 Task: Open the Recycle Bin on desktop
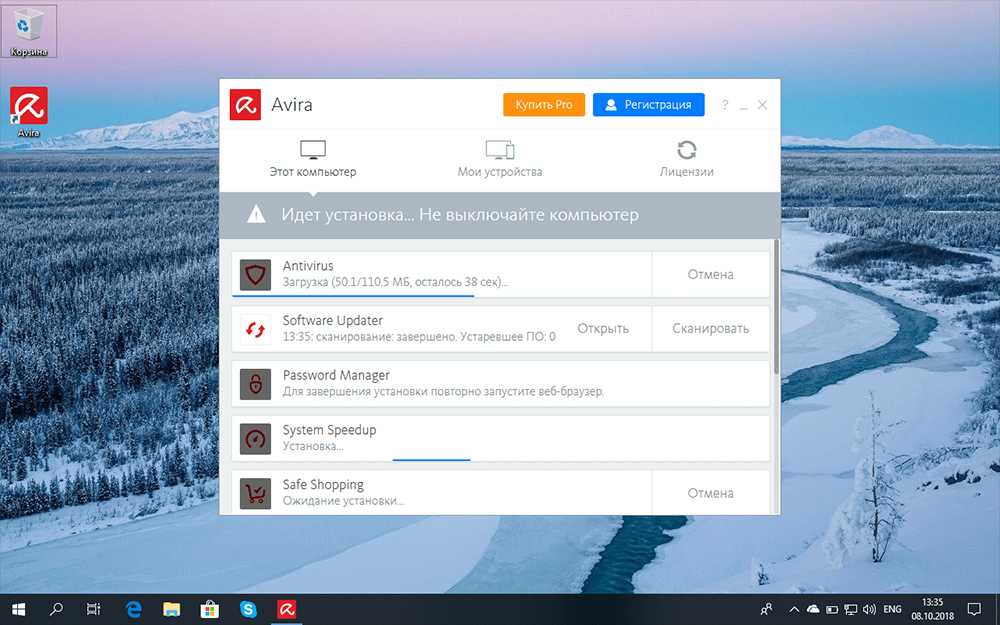pyautogui.click(x=29, y=31)
